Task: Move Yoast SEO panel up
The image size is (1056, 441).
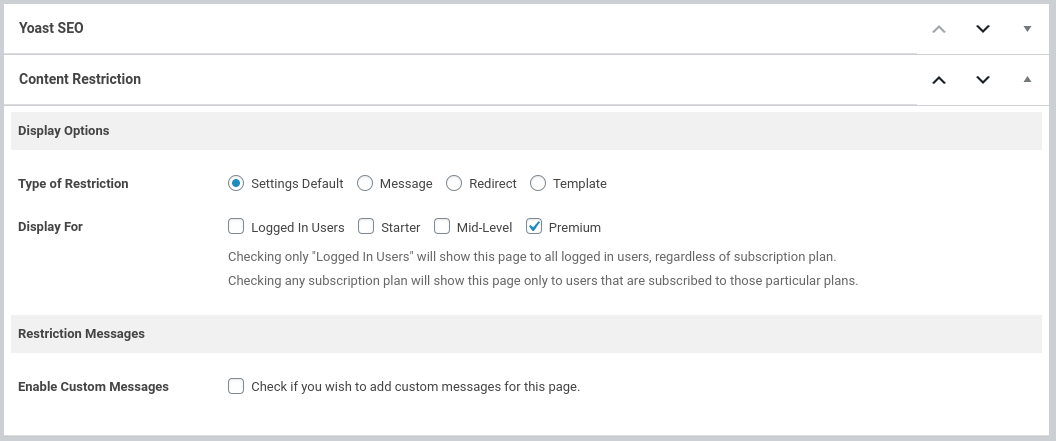Action: [x=939, y=29]
